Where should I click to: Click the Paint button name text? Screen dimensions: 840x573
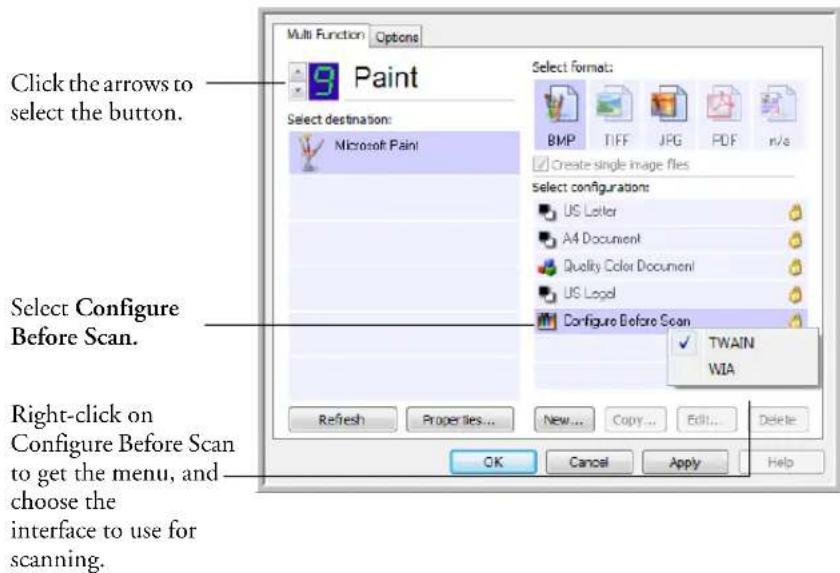coord(386,78)
